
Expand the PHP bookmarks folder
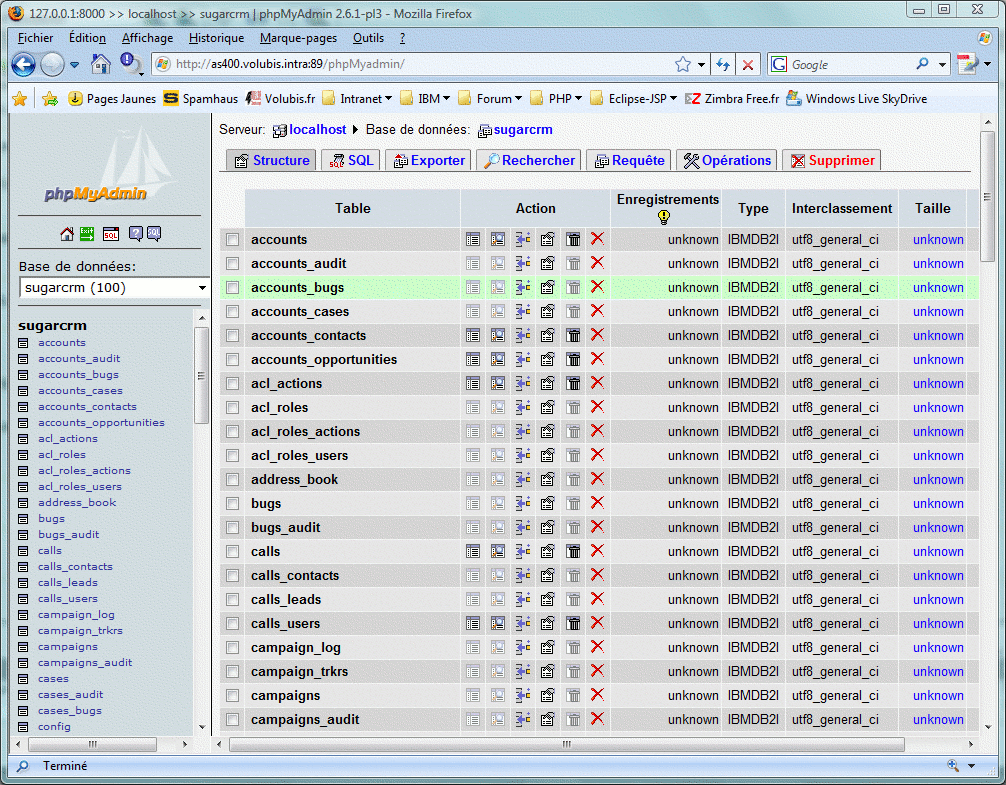point(556,99)
